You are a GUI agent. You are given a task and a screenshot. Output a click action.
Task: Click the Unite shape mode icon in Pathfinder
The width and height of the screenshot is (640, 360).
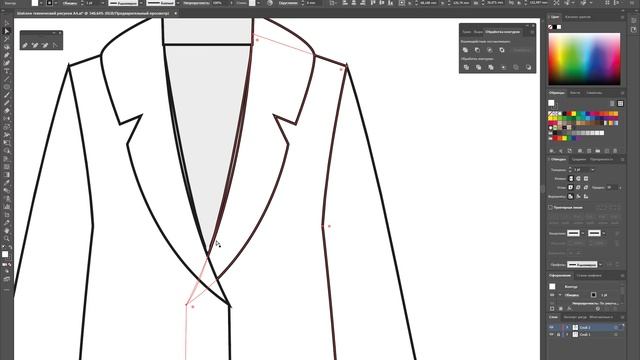tap(465, 50)
